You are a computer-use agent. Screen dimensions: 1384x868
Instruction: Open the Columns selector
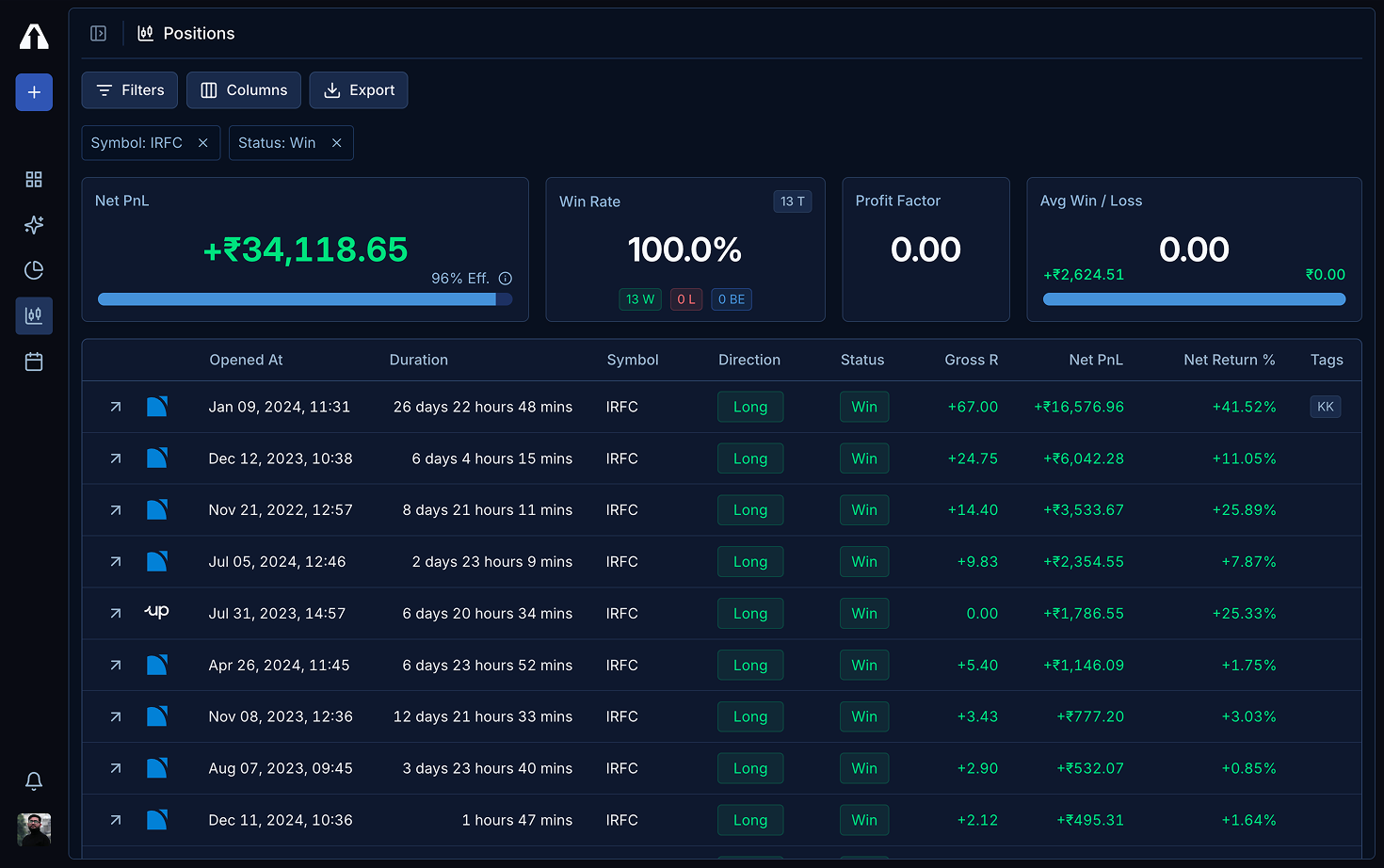pos(243,89)
